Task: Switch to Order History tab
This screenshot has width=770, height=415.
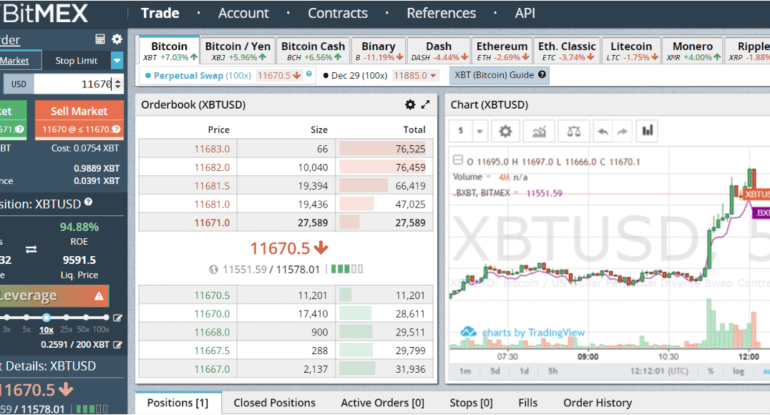Action: click(x=598, y=403)
